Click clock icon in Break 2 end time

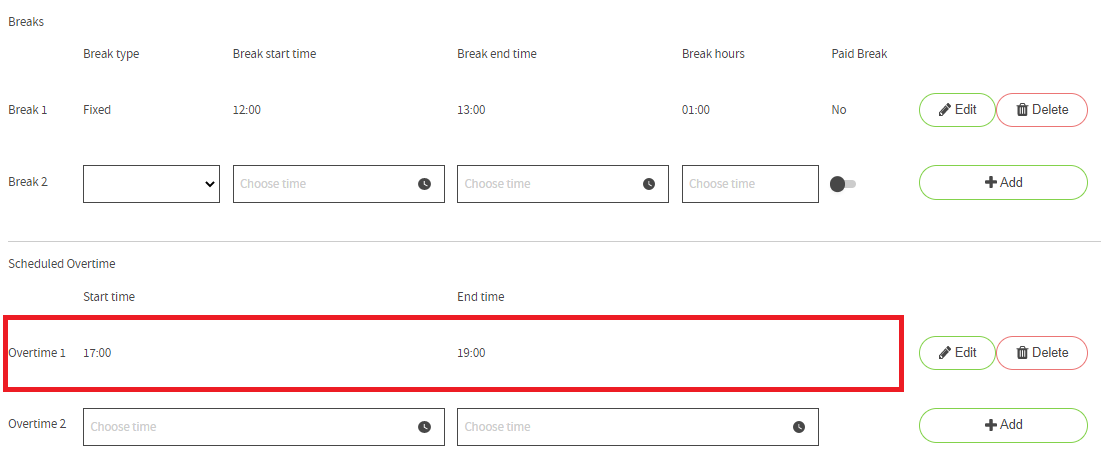[648, 184]
